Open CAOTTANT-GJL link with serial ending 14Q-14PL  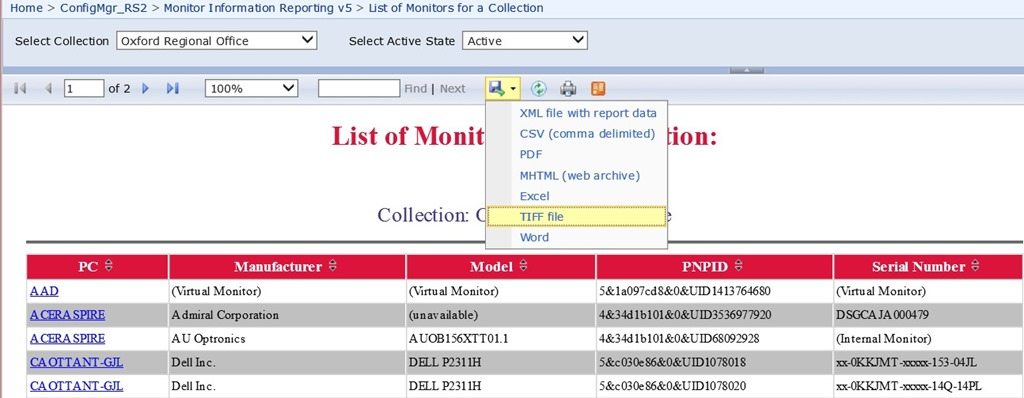76,386
